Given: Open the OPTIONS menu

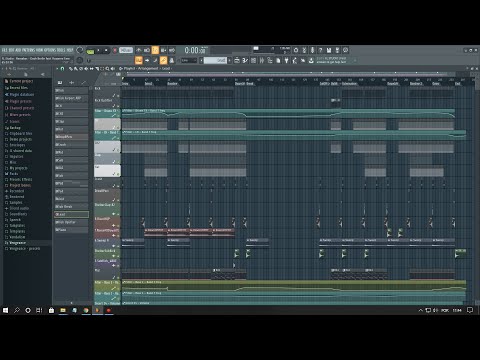Looking at the screenshot, I should [x=50, y=50].
